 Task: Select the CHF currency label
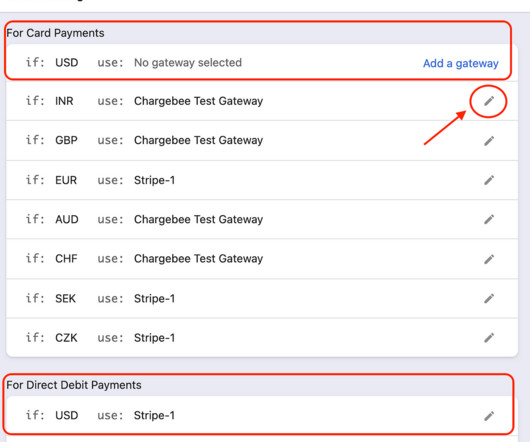click(x=66, y=259)
